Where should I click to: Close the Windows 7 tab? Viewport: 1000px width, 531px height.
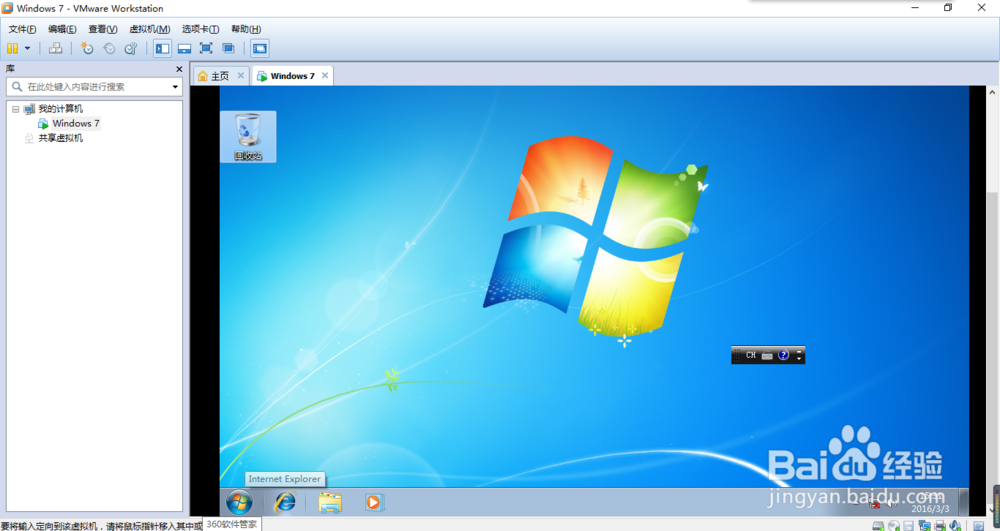[x=325, y=76]
